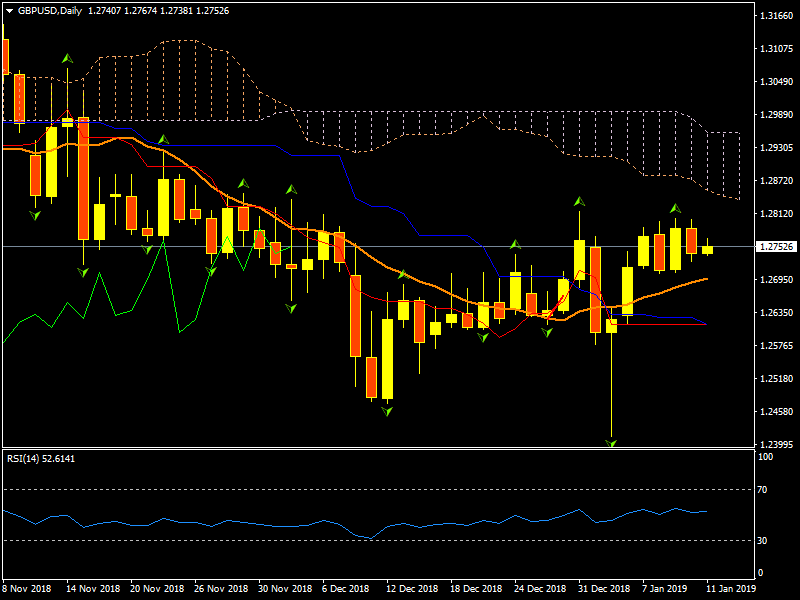Click the RSI(14) 52.6141 indicator label
The image size is (800, 600).
coord(39,458)
